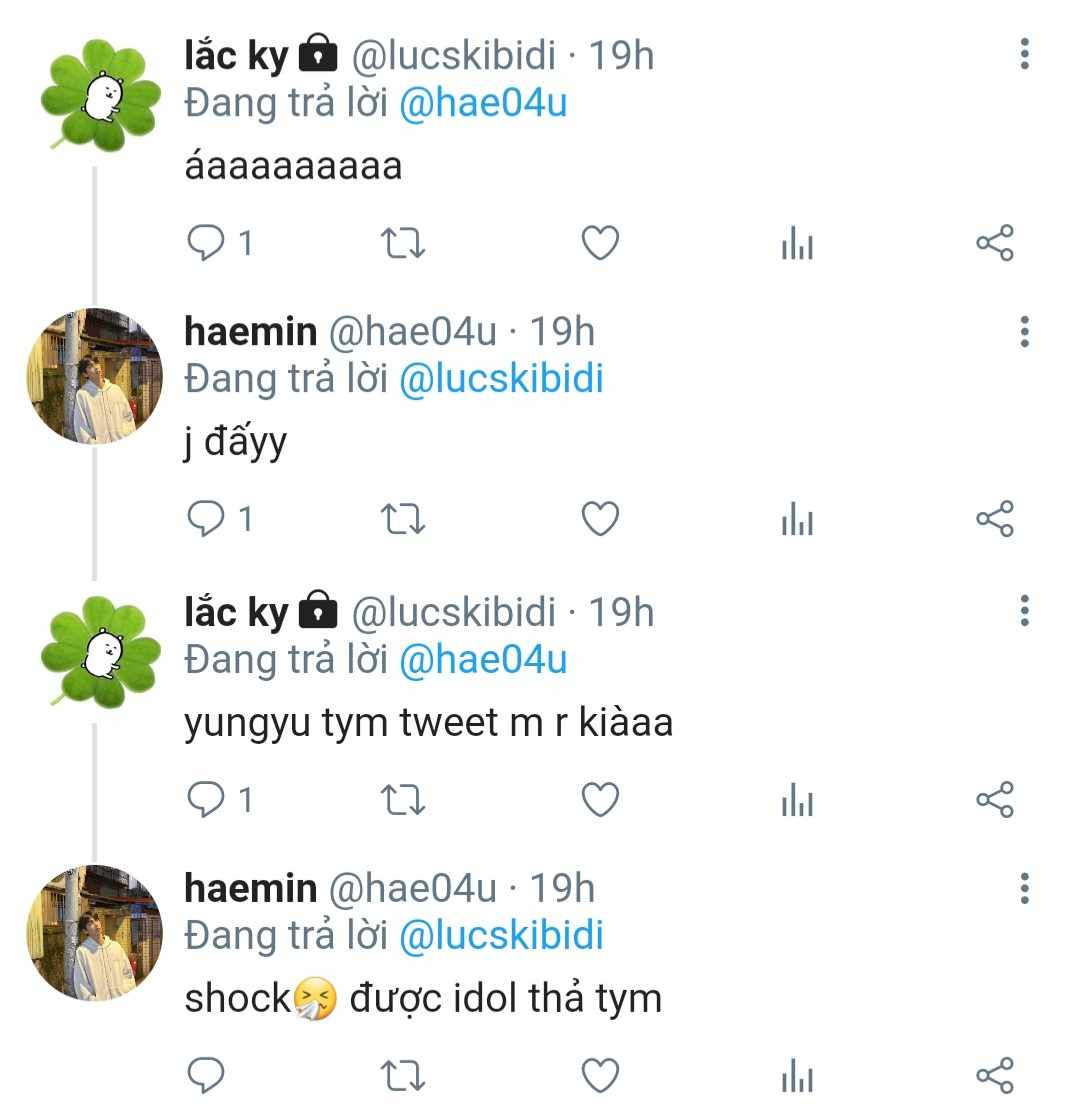Like the "yungyu tym tweet" post
This screenshot has width=1080, height=1110.
(600, 799)
